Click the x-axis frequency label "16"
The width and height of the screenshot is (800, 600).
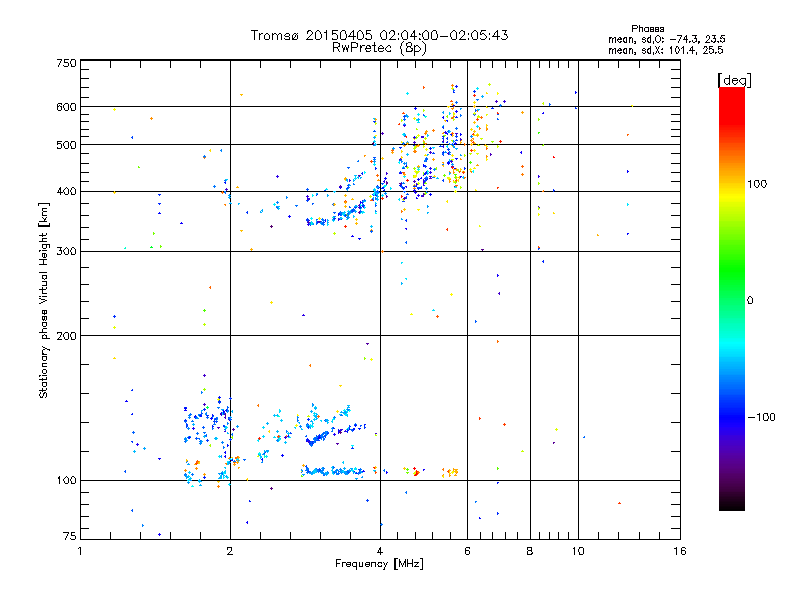click(x=680, y=551)
